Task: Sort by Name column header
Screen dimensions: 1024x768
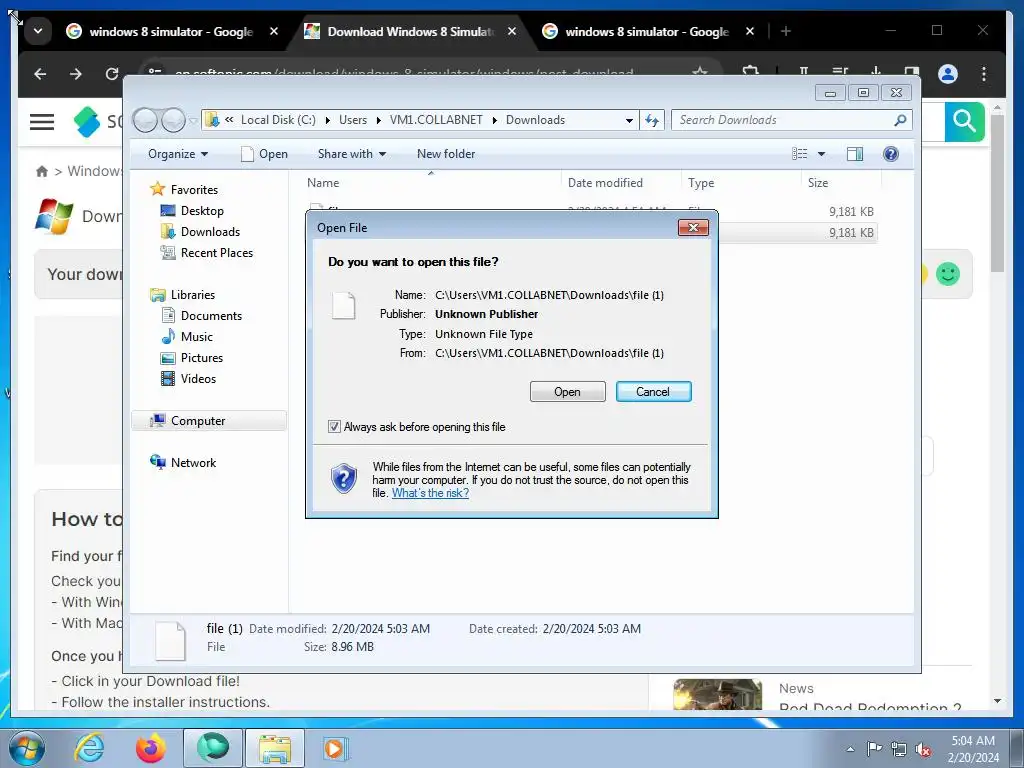Action: 431,183
